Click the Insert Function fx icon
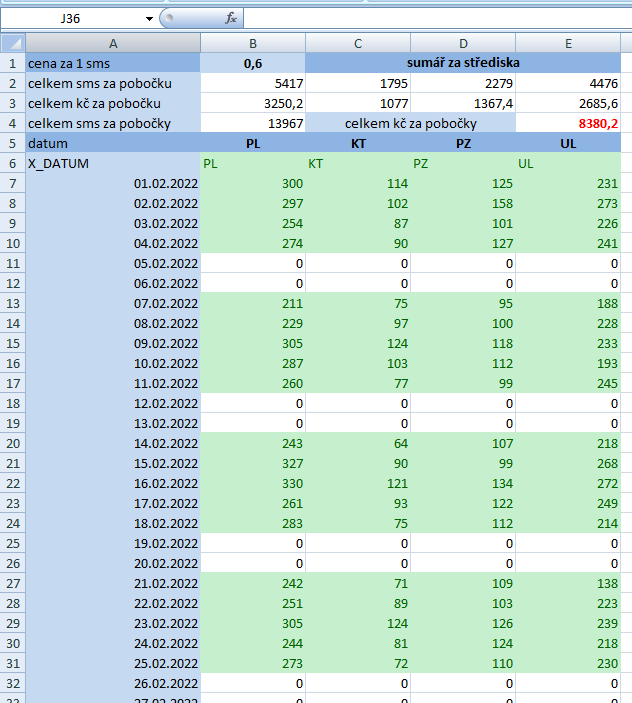632x703 pixels. (231, 18)
